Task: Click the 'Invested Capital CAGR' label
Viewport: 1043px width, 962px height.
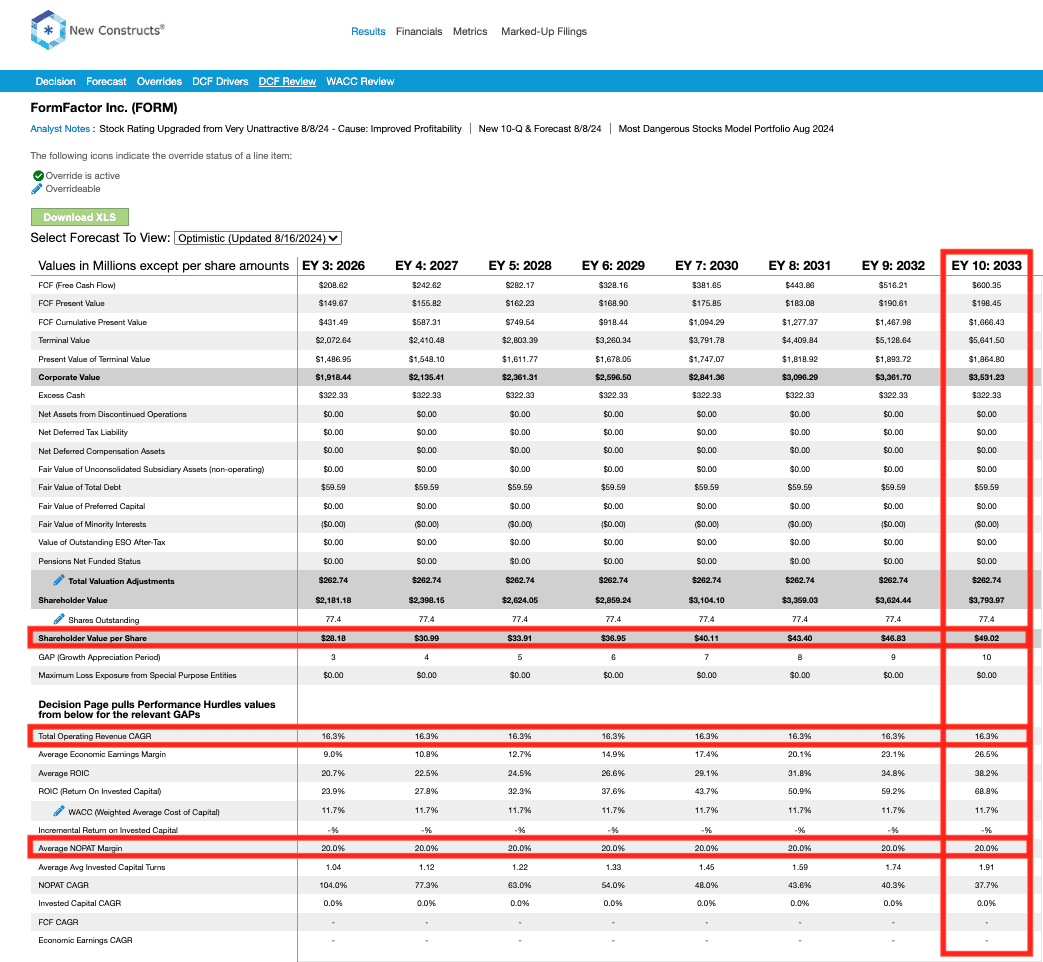Action: pyautogui.click(x=80, y=903)
